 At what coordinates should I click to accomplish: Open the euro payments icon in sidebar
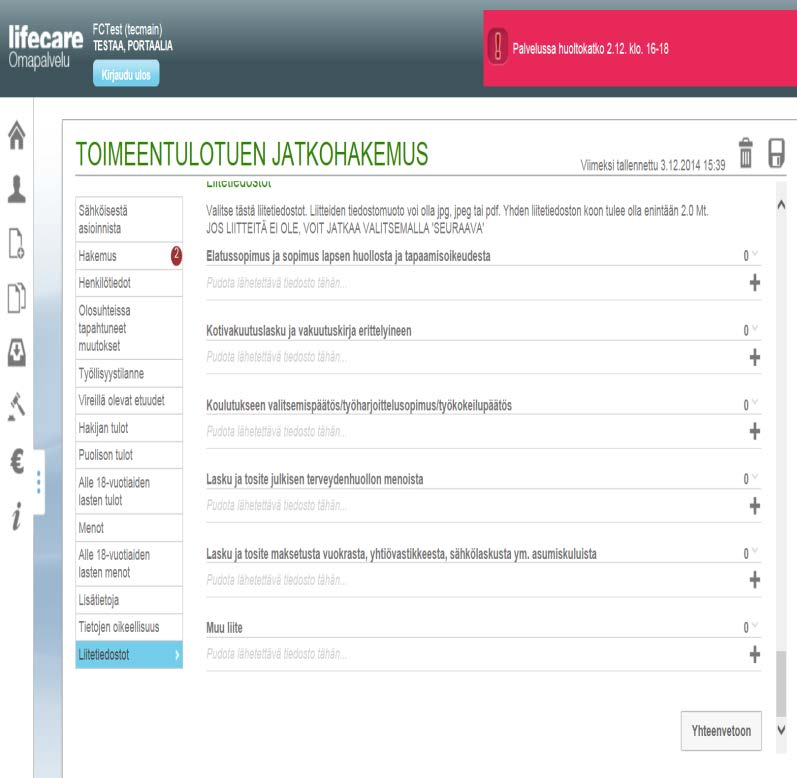coord(17,461)
